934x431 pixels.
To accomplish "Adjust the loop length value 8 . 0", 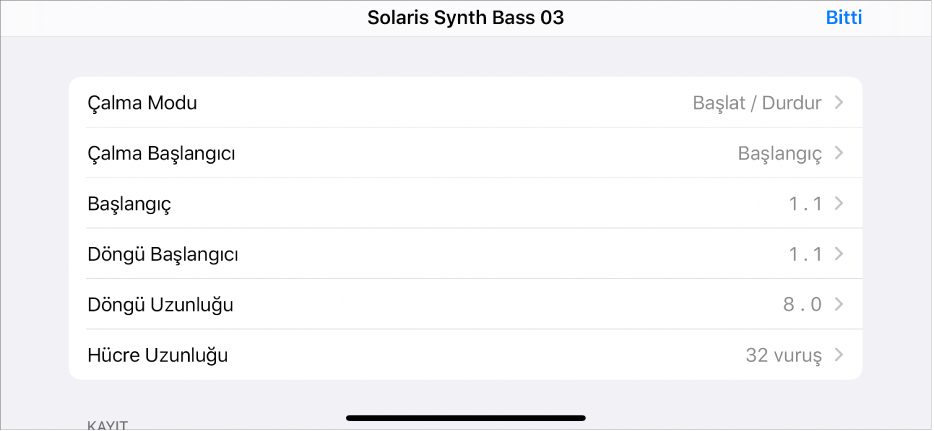I will tap(803, 304).
